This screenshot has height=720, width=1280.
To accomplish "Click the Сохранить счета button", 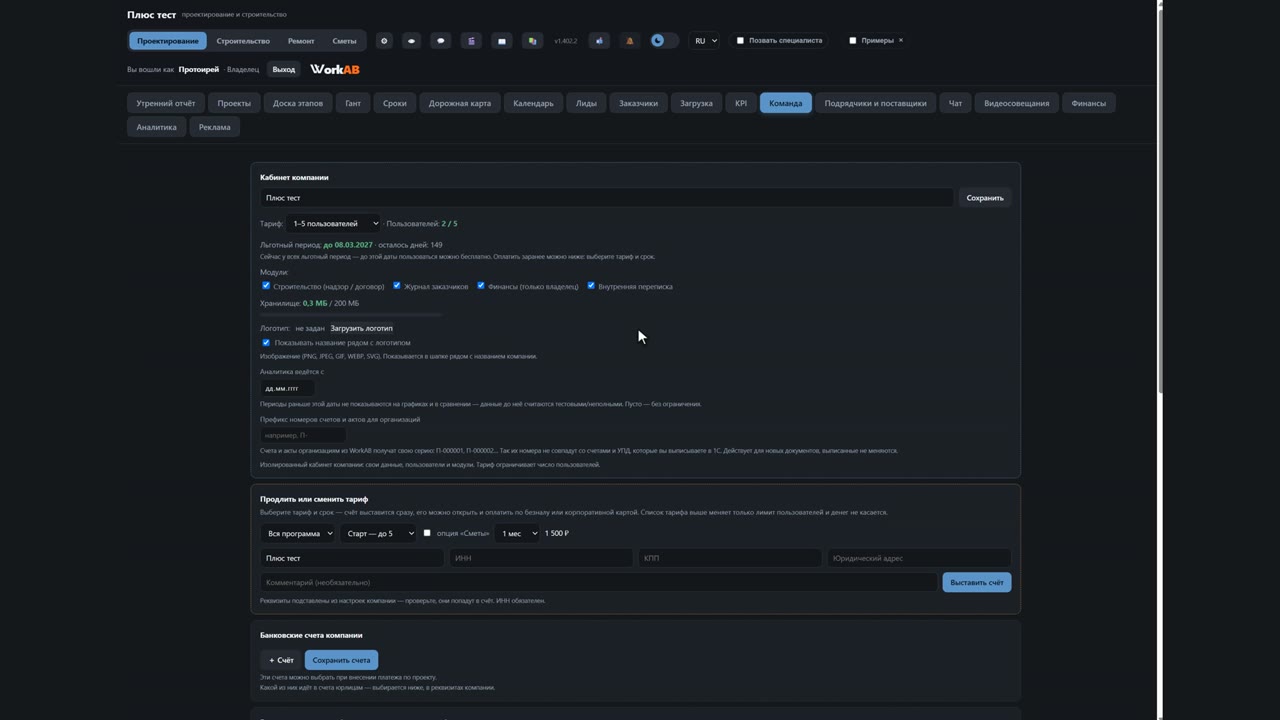I will click(341, 660).
